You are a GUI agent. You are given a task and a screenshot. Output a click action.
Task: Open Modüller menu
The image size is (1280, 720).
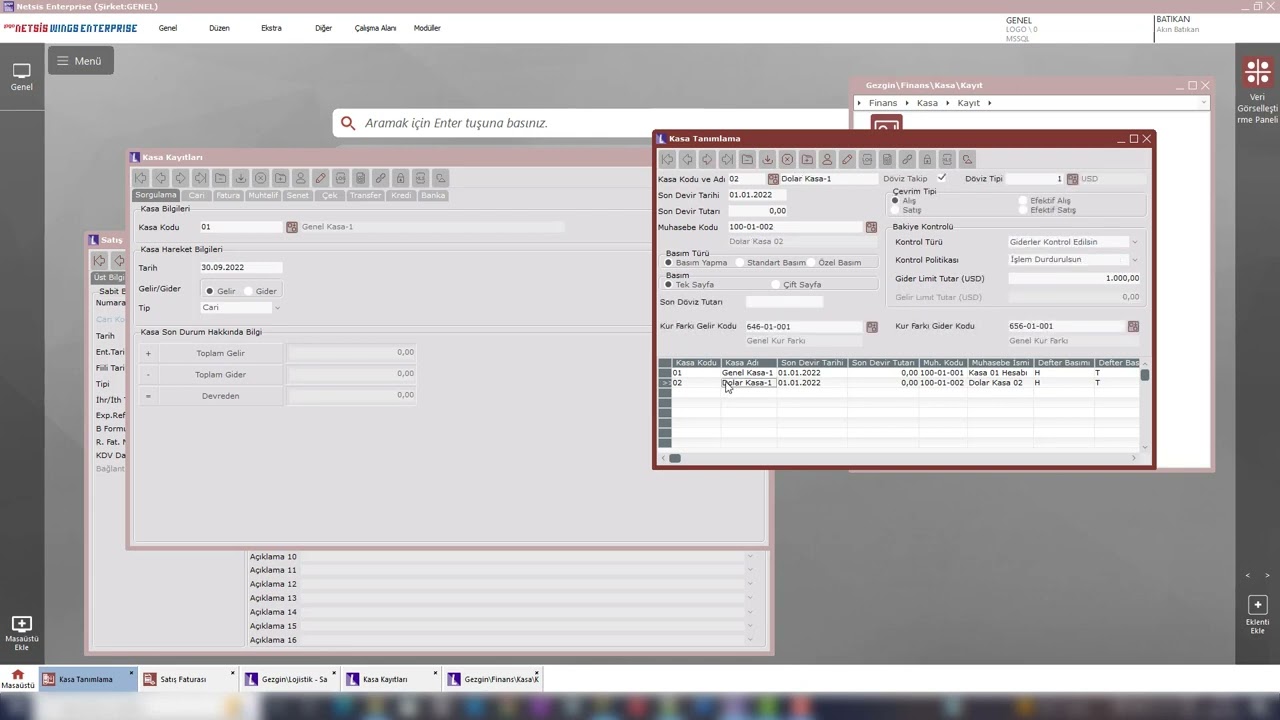point(427,28)
